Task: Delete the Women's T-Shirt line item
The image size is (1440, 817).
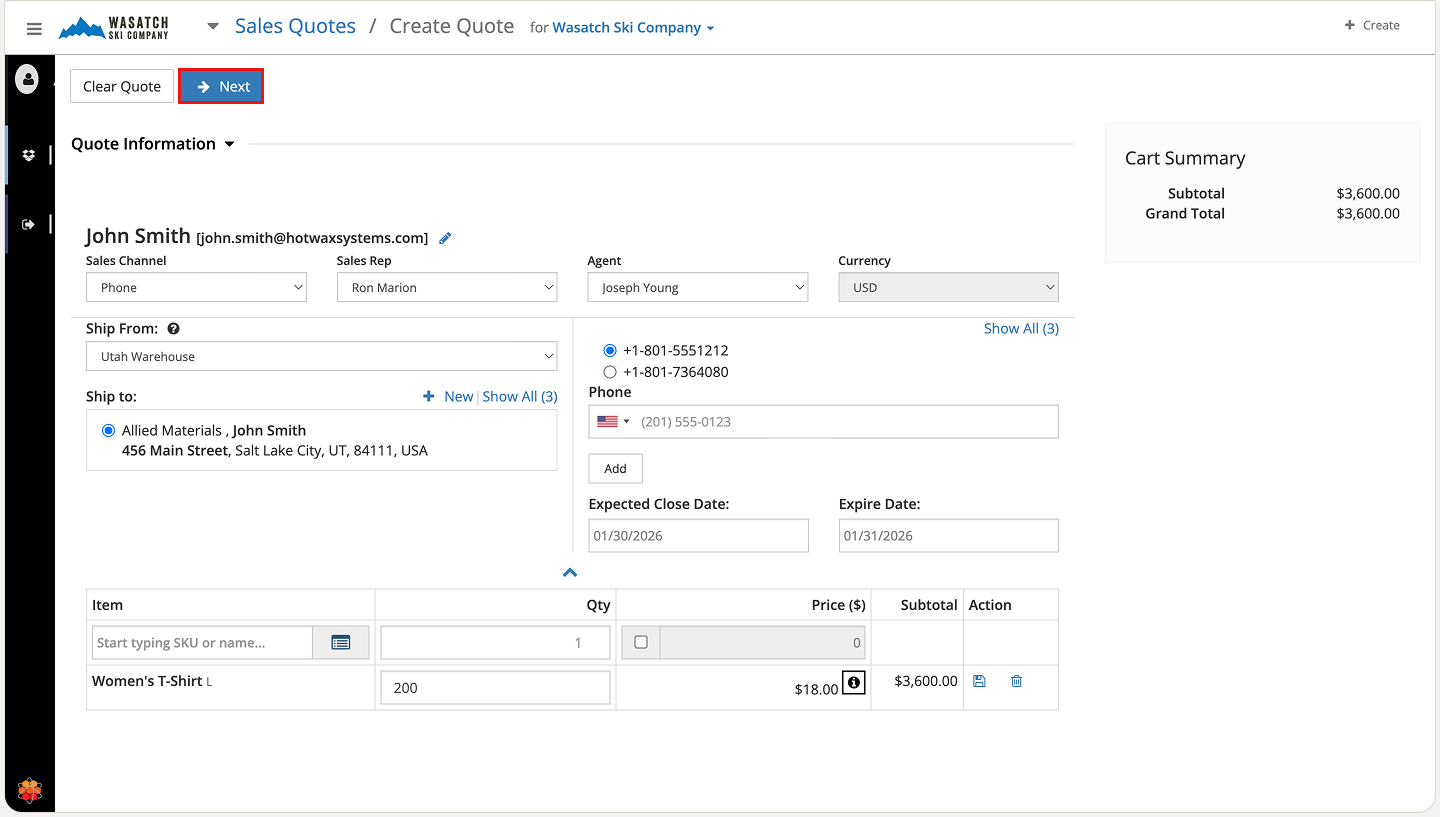Action: [x=1016, y=681]
